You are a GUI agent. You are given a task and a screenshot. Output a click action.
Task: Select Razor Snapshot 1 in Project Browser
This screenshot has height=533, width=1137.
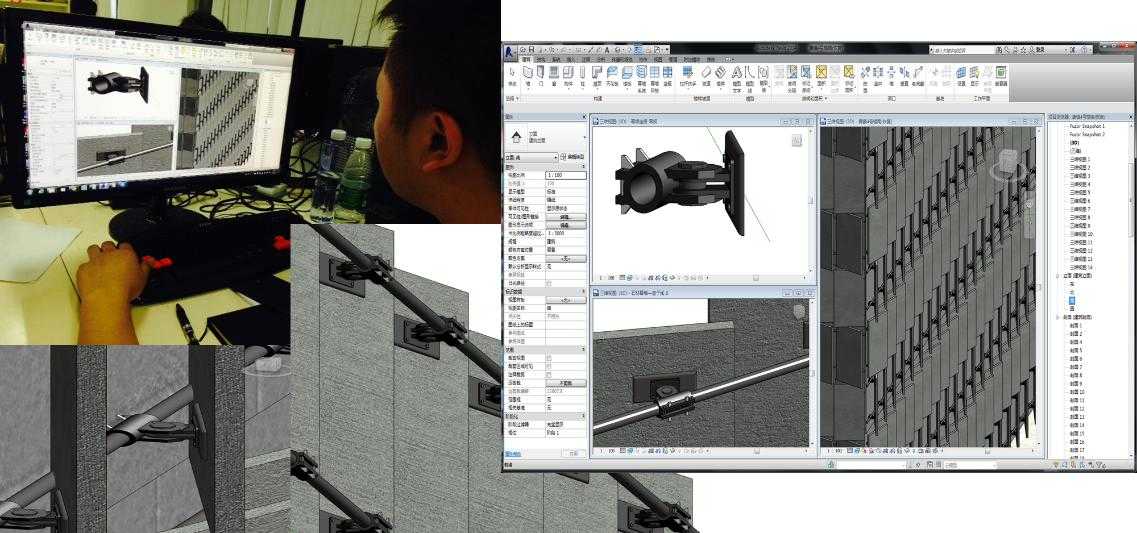pos(1088,126)
